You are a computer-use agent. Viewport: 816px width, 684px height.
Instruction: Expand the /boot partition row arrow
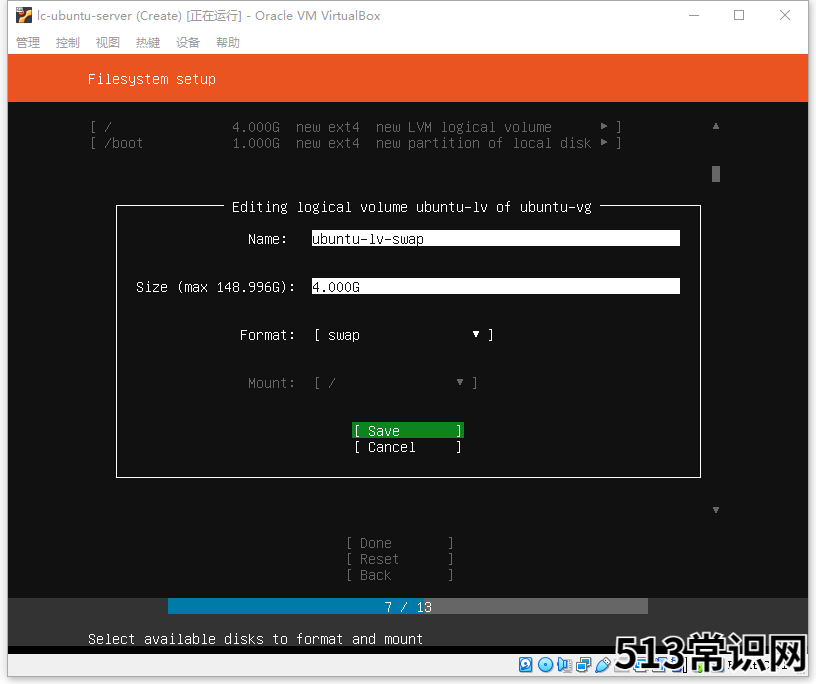[x=604, y=142]
